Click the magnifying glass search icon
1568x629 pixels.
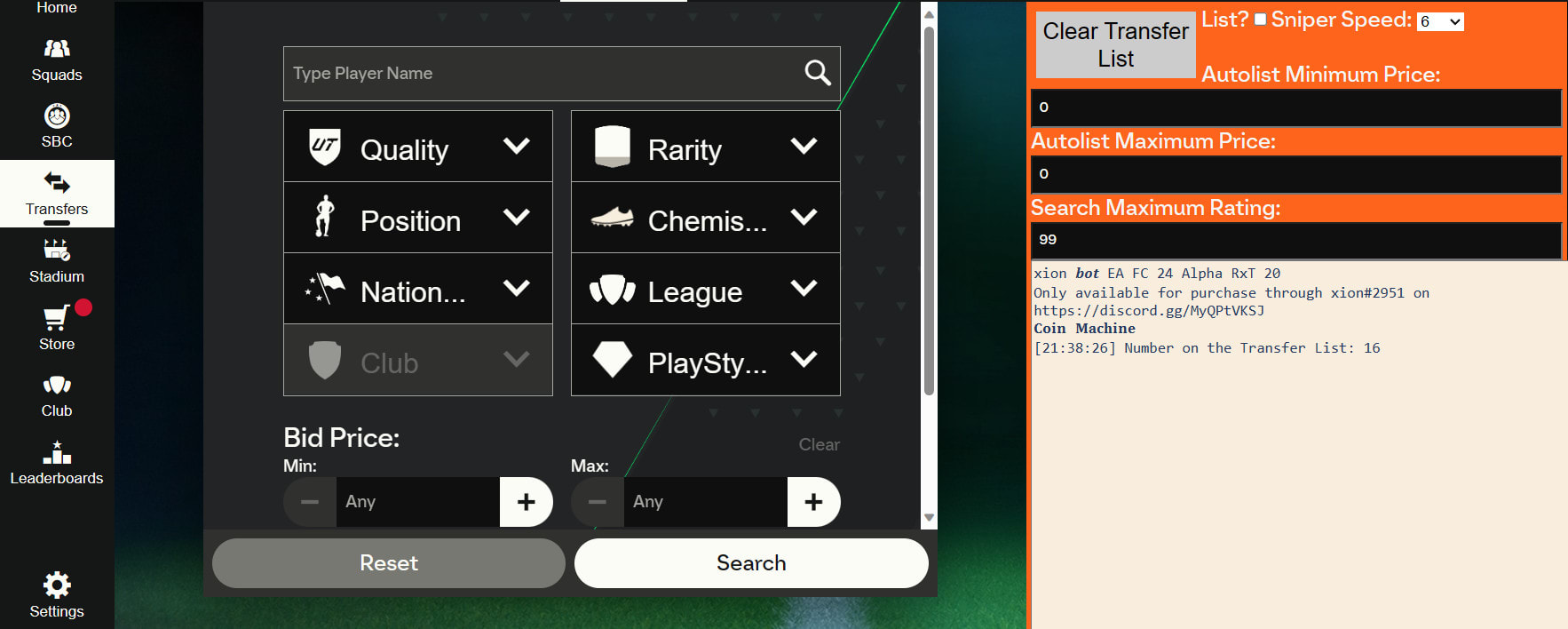click(x=818, y=73)
